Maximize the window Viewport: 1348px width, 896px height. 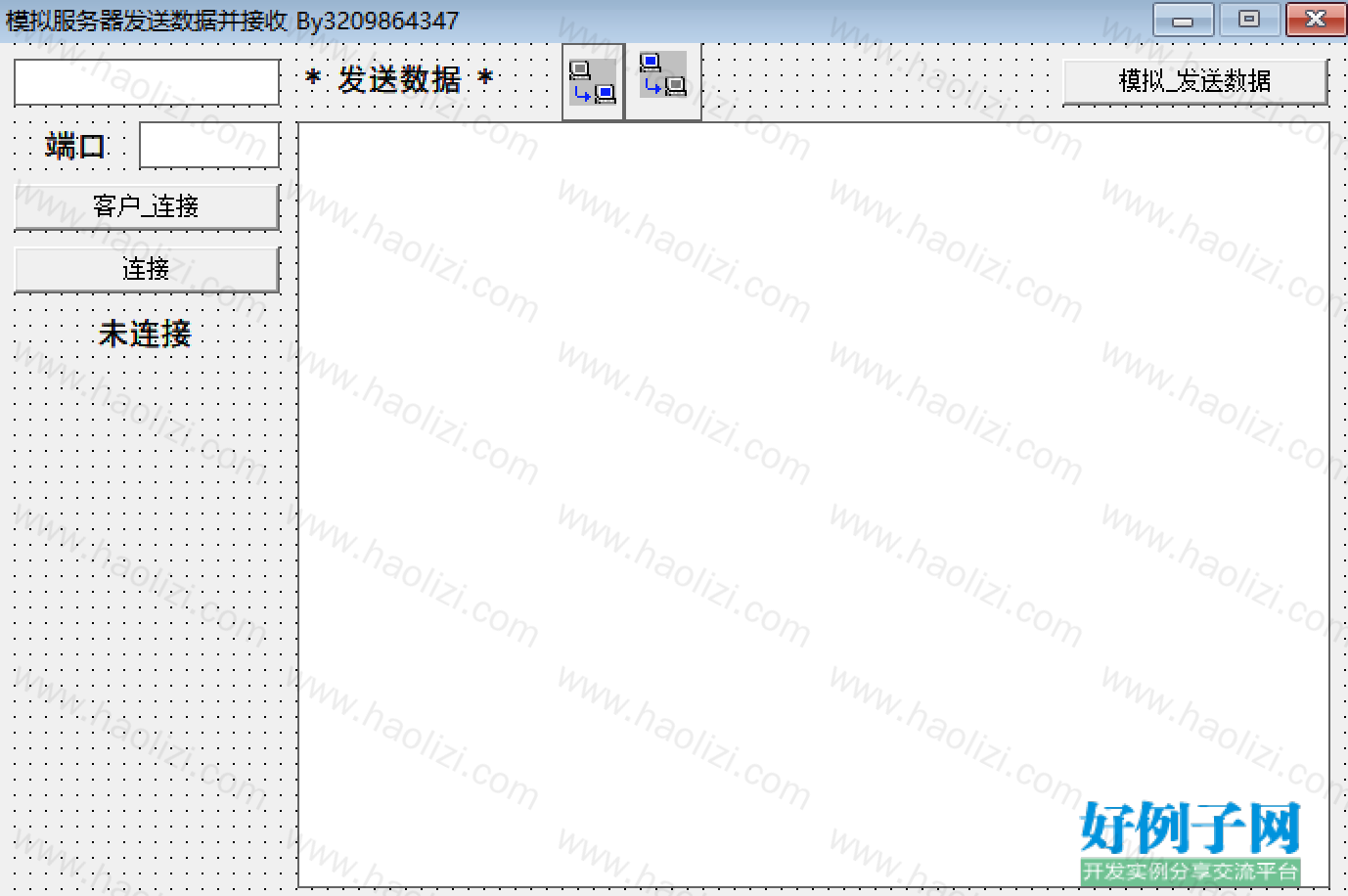click(x=1249, y=20)
